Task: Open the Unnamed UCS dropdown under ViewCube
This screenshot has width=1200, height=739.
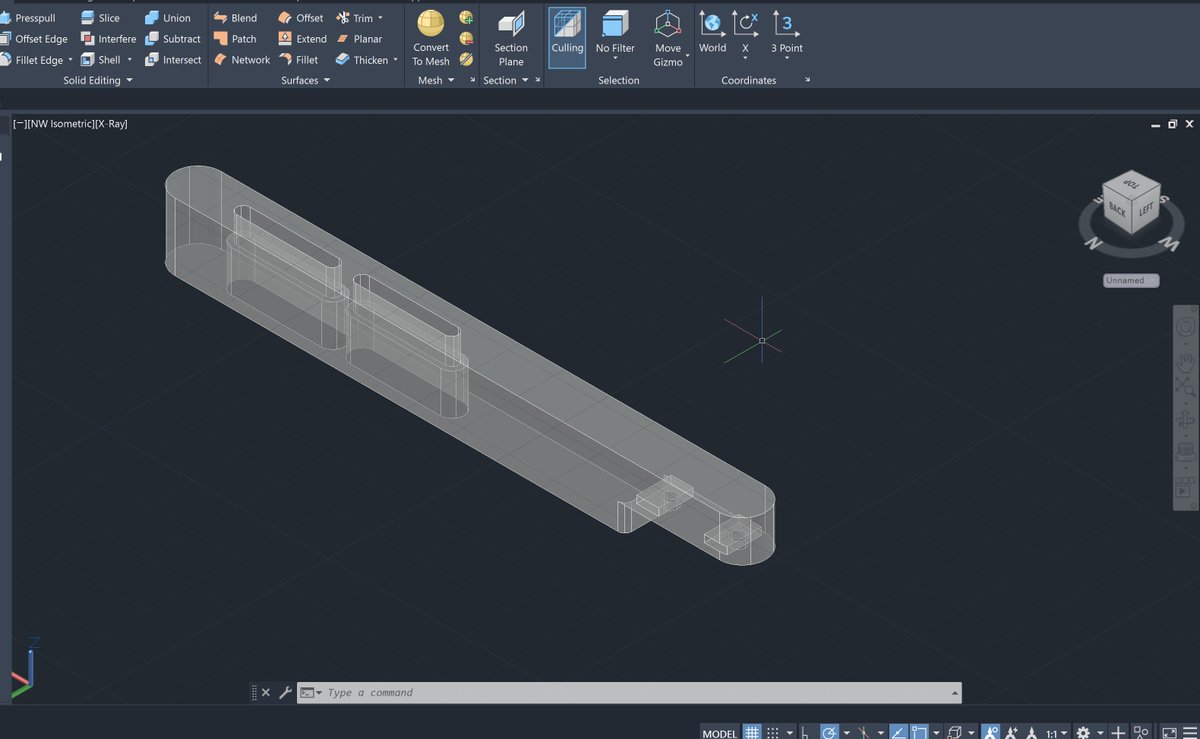Action: pos(1131,280)
